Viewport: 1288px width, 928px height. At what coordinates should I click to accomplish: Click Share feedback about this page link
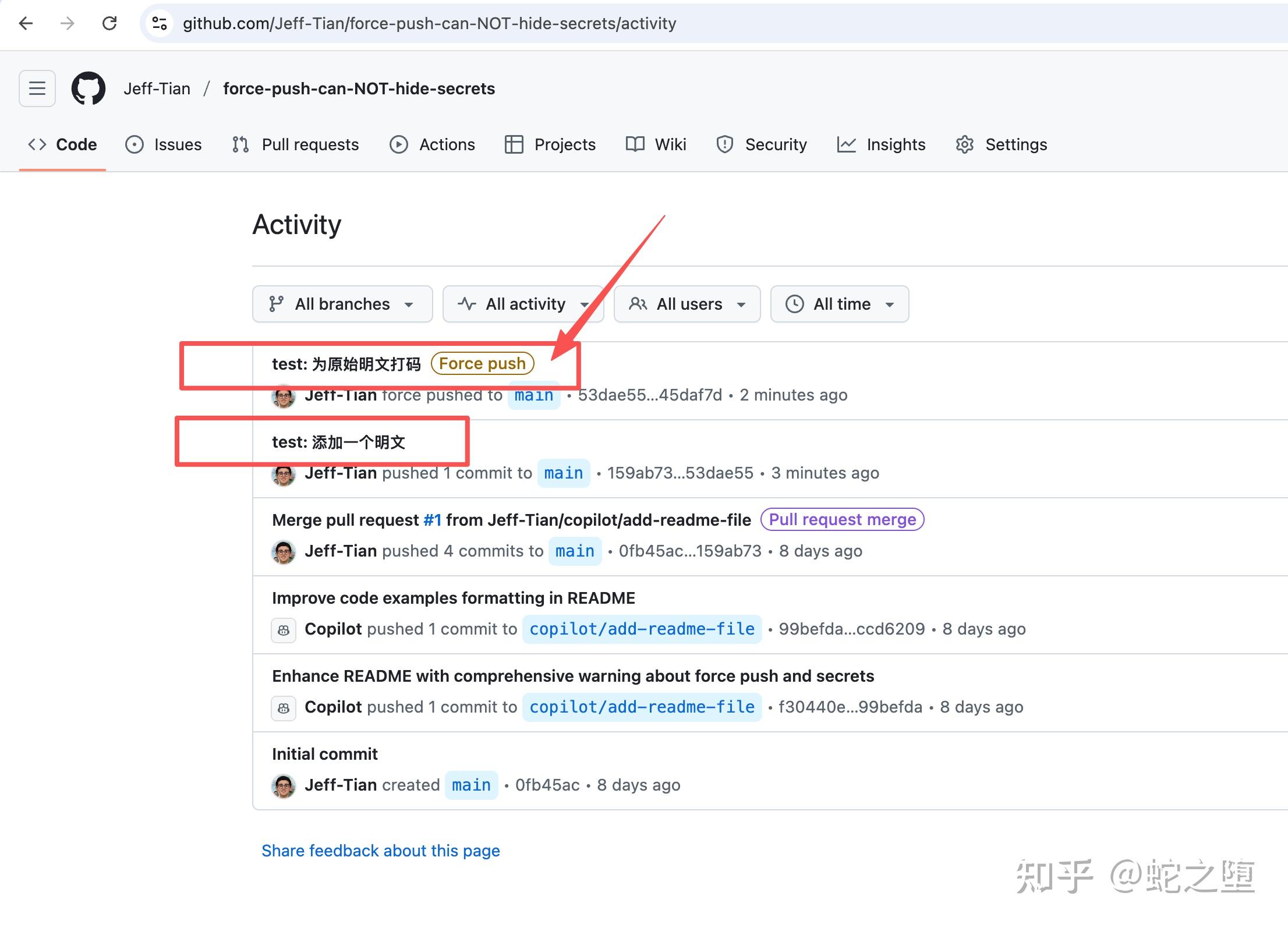click(x=381, y=851)
